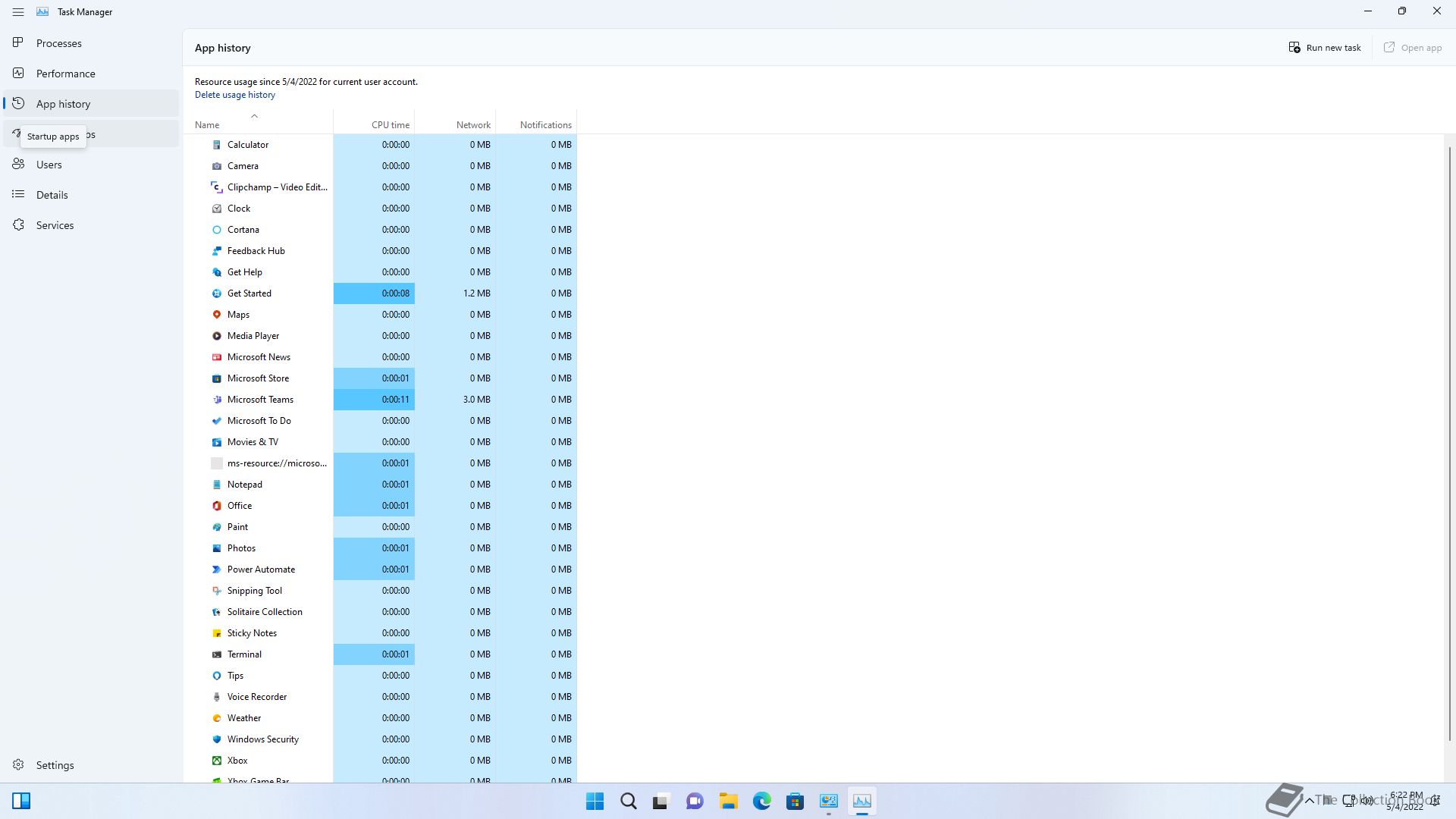Open Widgets panel on taskbar
The height and width of the screenshot is (819, 1456).
coord(21,801)
